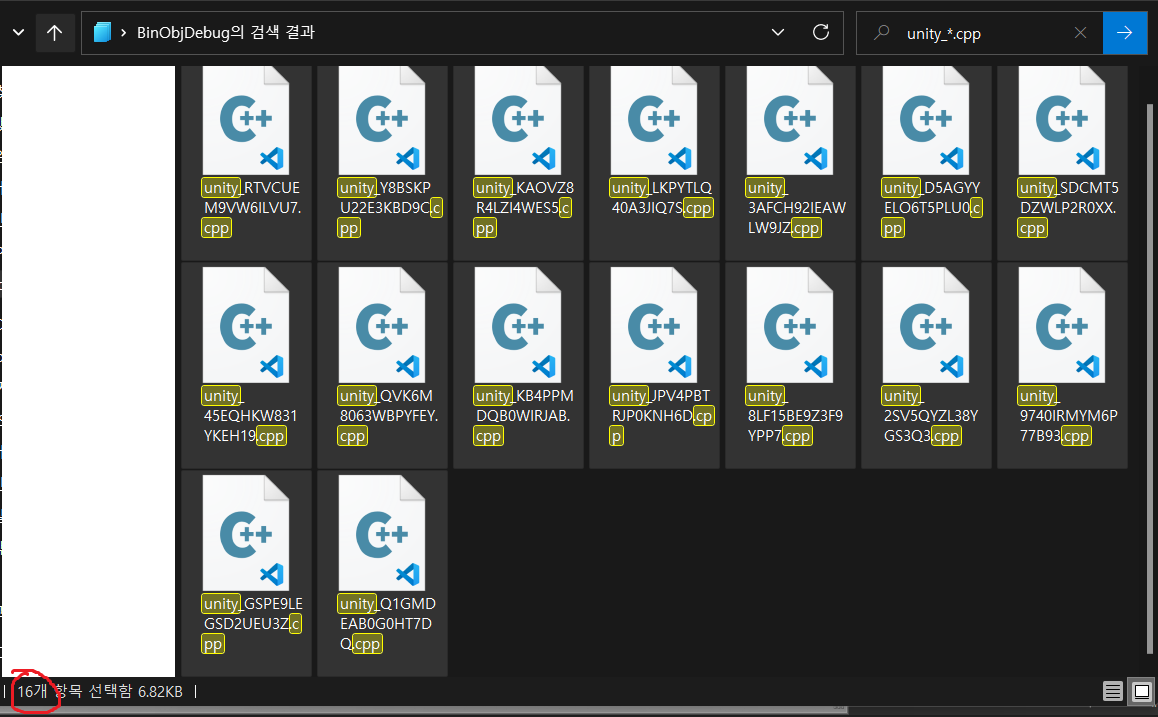Screen dimensions: 1158x717
Task: Select file unity_GSPE9LEGSD2UEU3Z.cpp icon
Action: click(246, 532)
